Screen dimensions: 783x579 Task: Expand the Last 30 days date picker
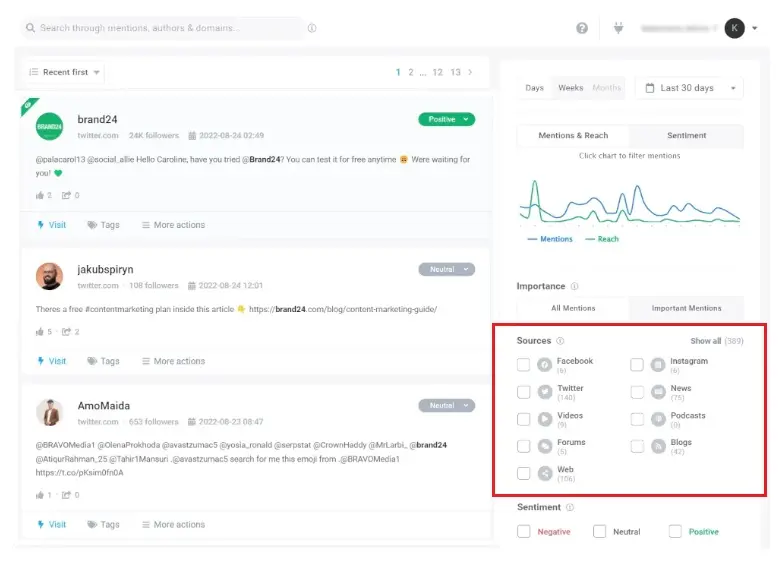pyautogui.click(x=689, y=88)
